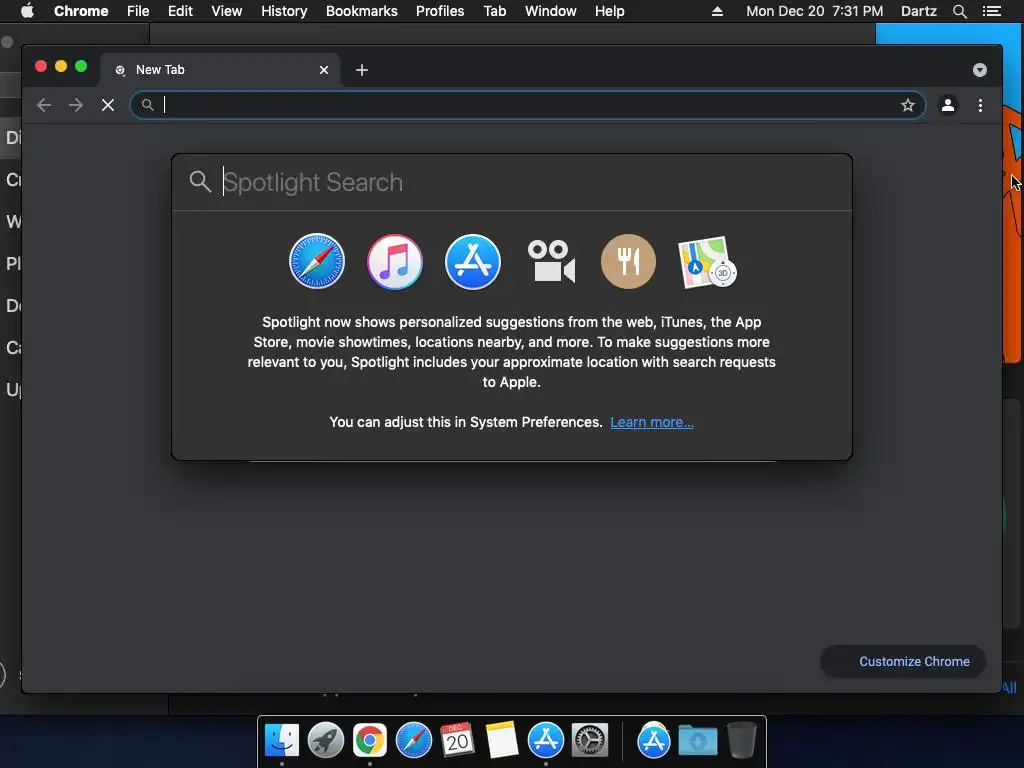Open Launchpad rocket from the Dock
The width and height of the screenshot is (1024, 768).
coord(325,740)
